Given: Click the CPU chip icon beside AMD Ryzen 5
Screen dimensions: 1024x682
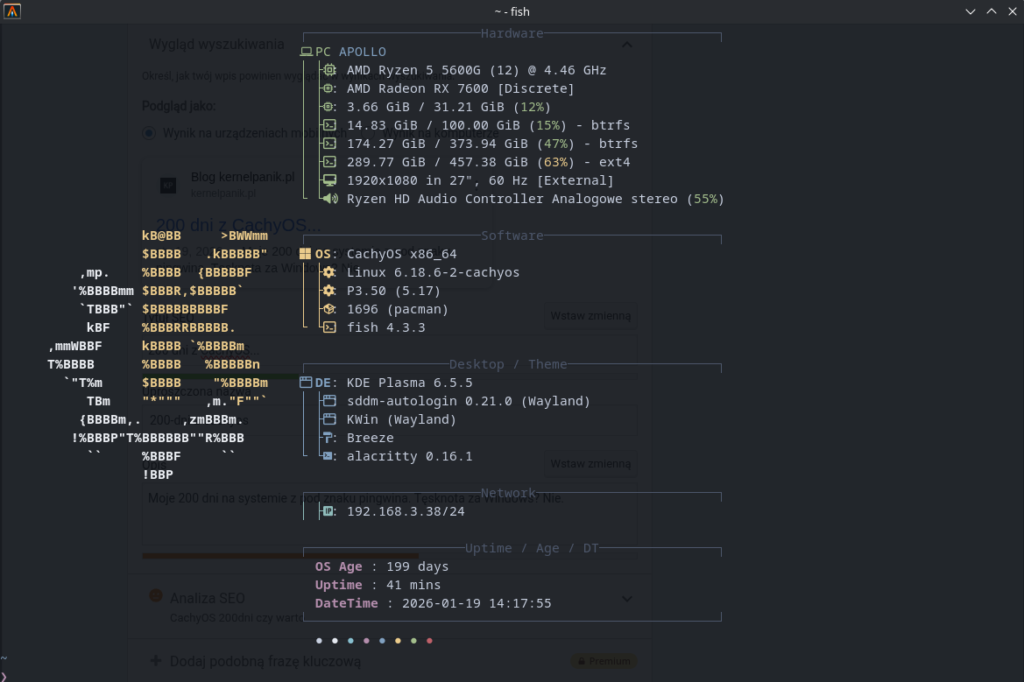Looking at the screenshot, I should coord(329,70).
